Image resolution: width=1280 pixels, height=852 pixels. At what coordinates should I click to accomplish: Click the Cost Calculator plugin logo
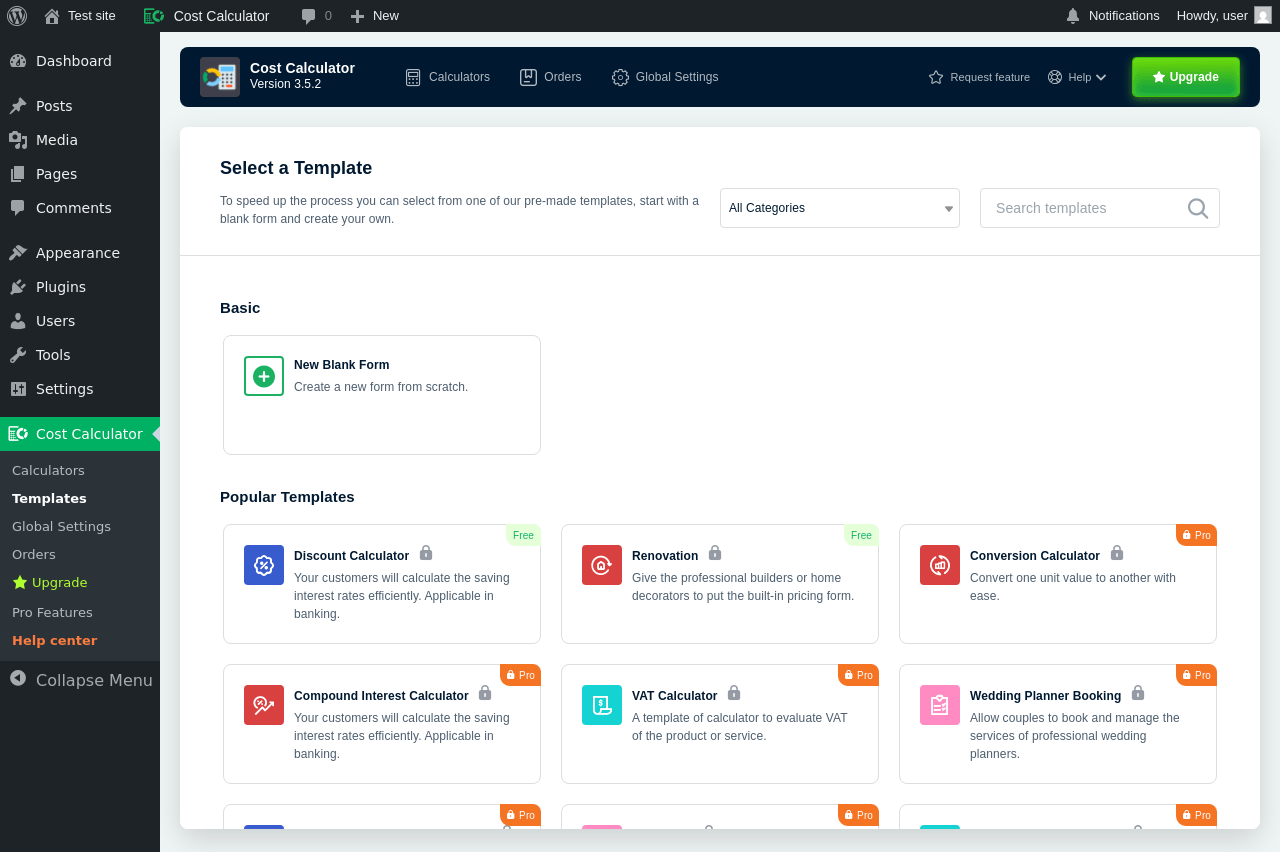(220, 77)
